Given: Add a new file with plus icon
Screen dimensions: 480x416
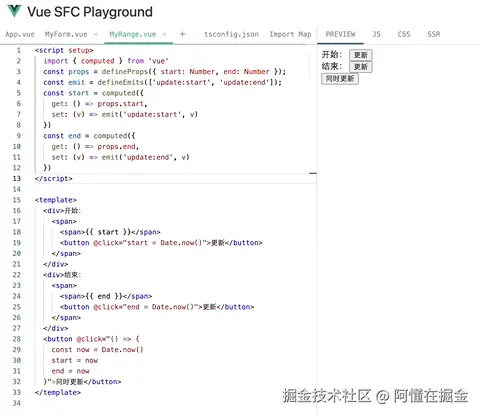Looking at the screenshot, I should [x=182, y=34].
